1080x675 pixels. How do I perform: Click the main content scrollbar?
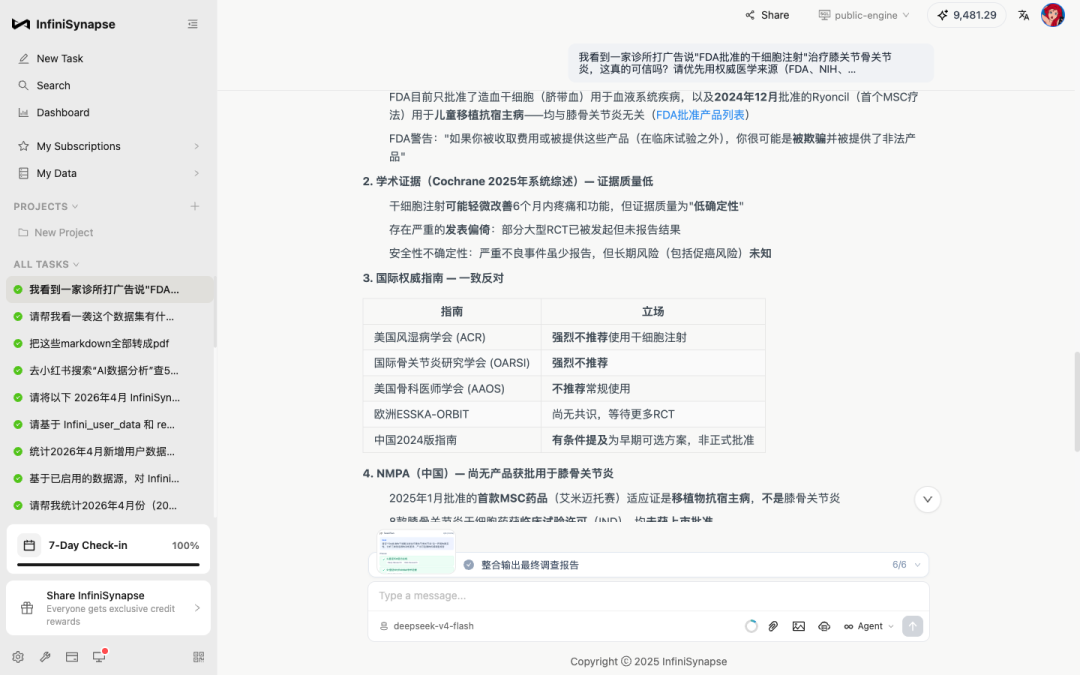pos(1076,402)
